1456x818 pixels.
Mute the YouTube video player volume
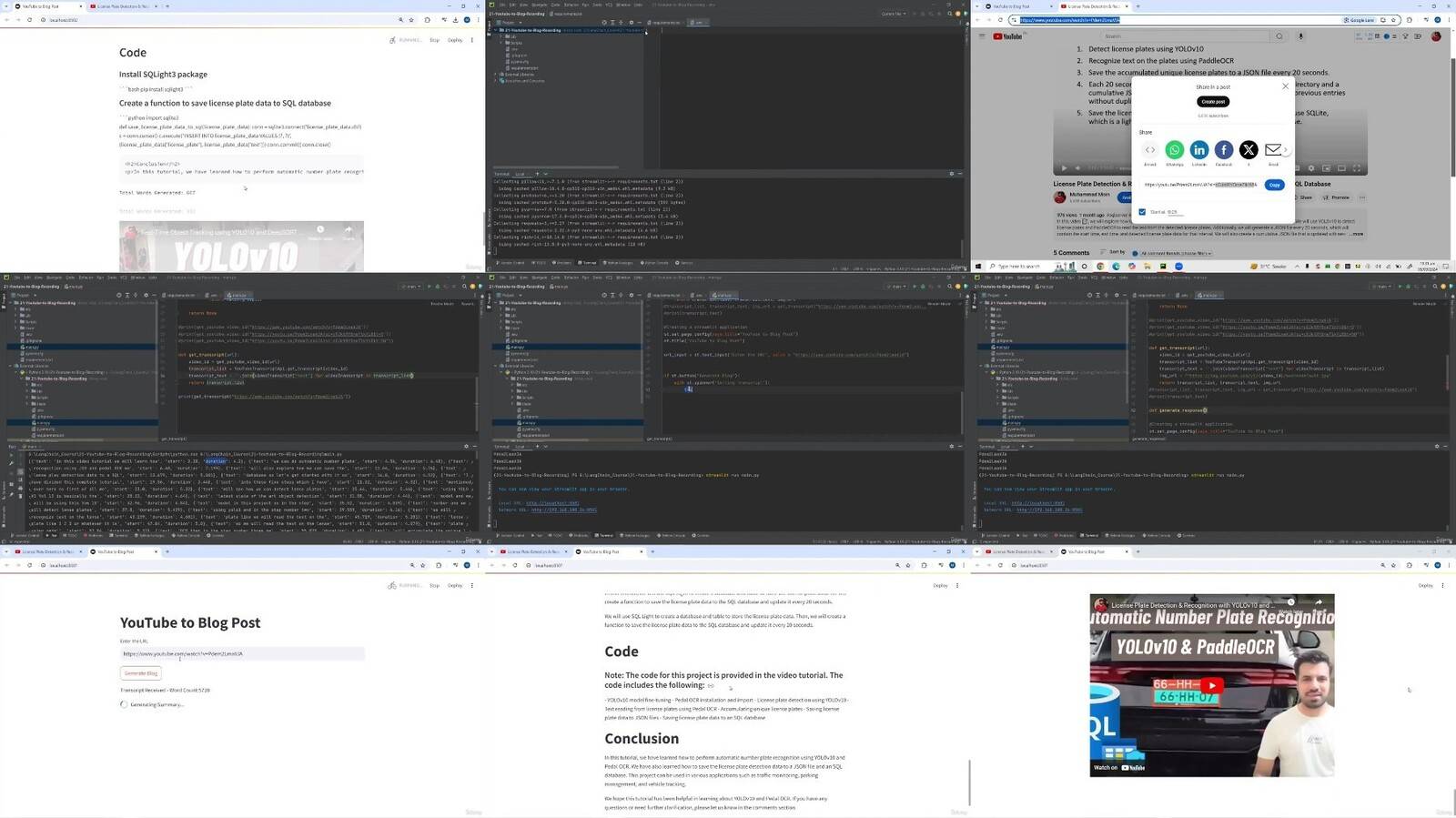1078,168
